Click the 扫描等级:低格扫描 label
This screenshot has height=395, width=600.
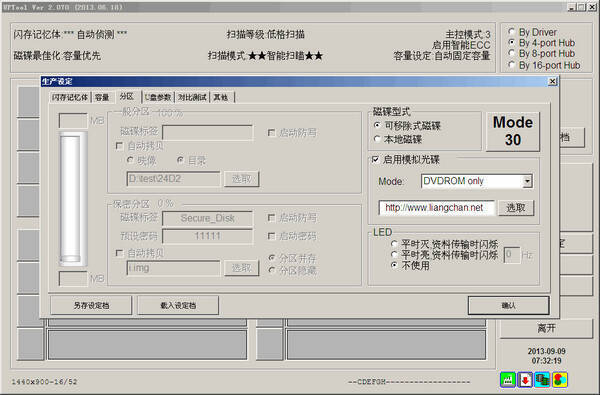[x=266, y=34]
